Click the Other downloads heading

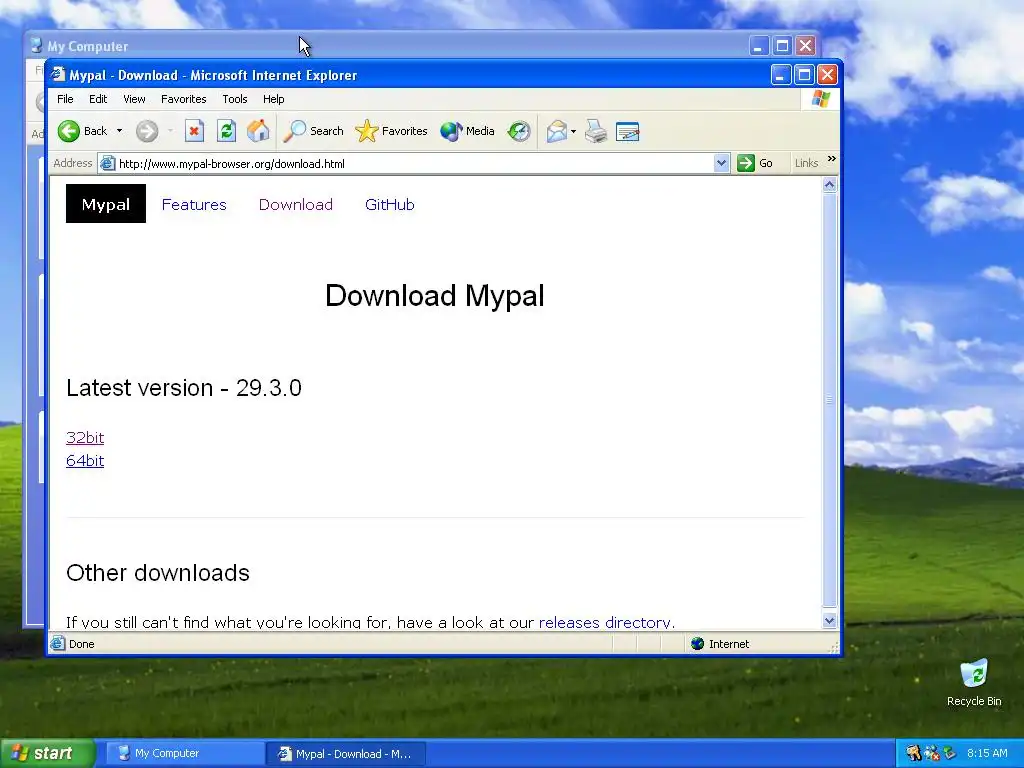tap(157, 573)
